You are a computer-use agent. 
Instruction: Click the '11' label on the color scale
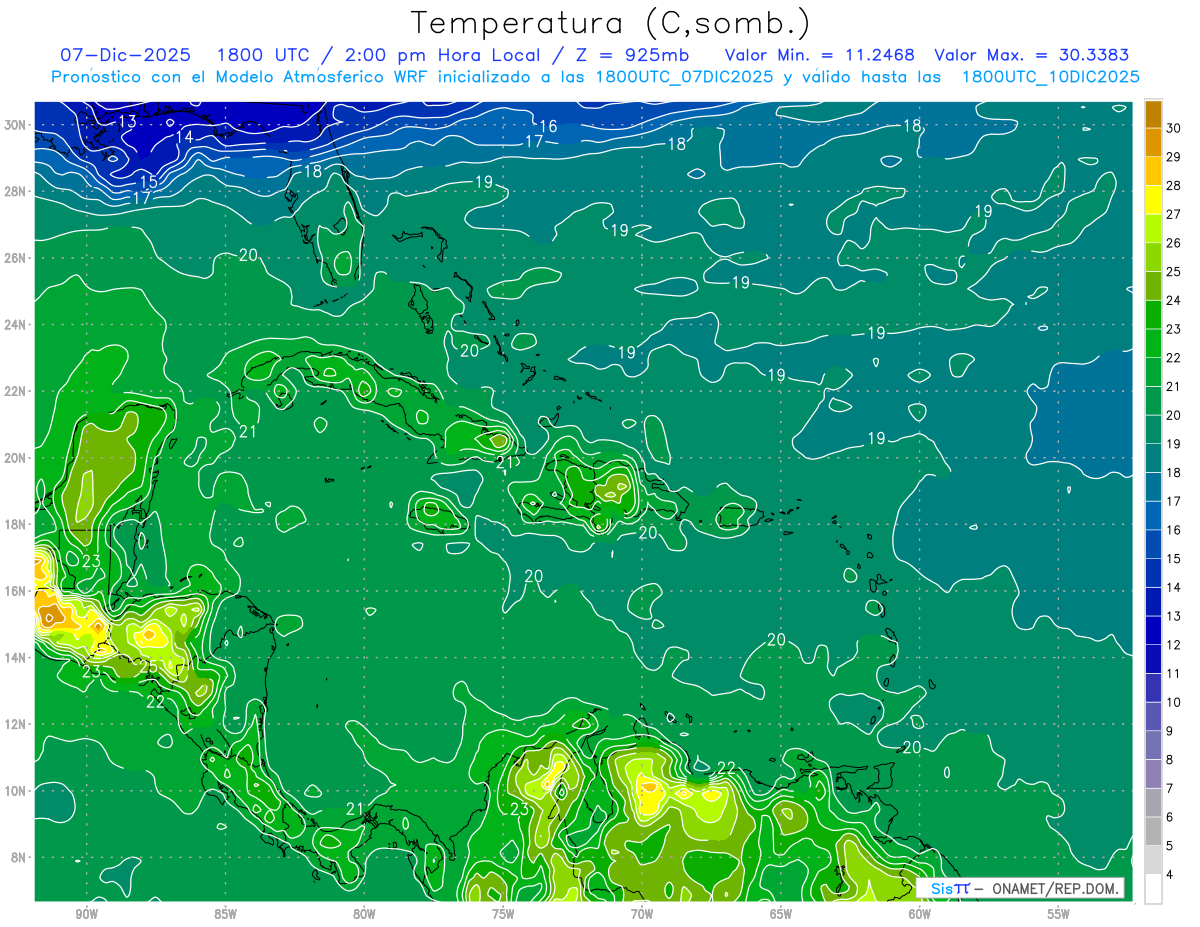(x=1173, y=674)
